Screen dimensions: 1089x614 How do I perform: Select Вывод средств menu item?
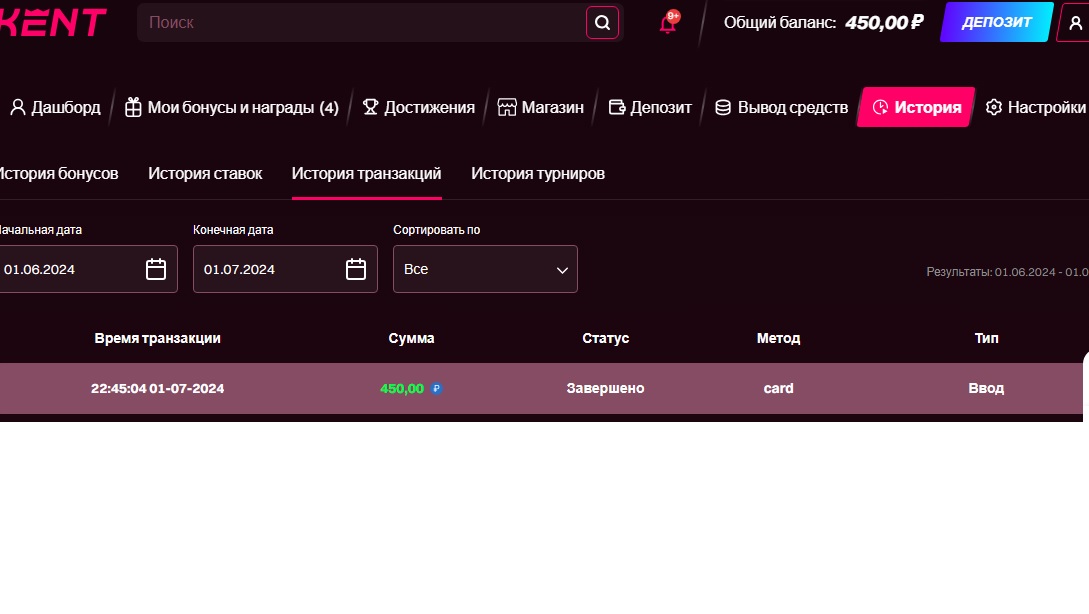pos(781,107)
